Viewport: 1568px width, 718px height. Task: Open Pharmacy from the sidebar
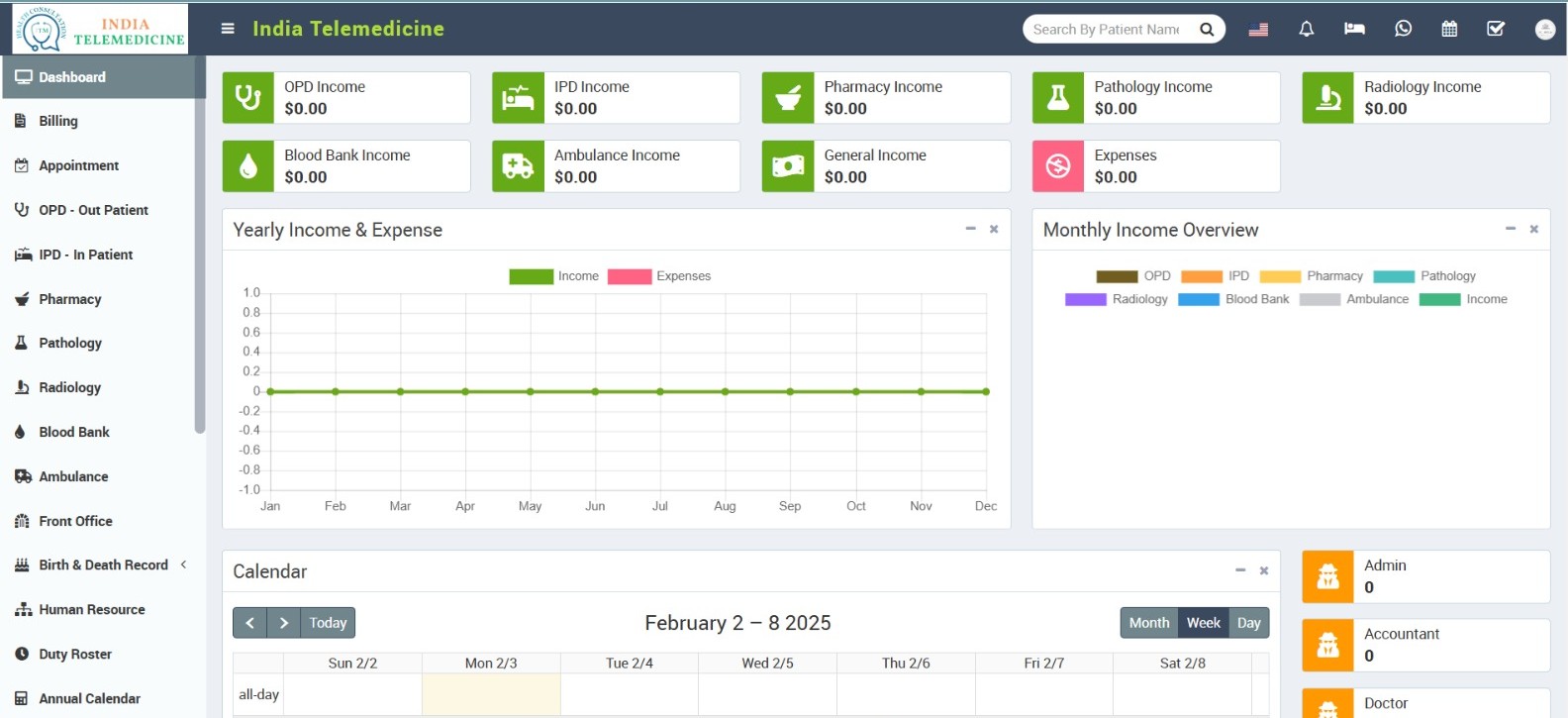69,299
